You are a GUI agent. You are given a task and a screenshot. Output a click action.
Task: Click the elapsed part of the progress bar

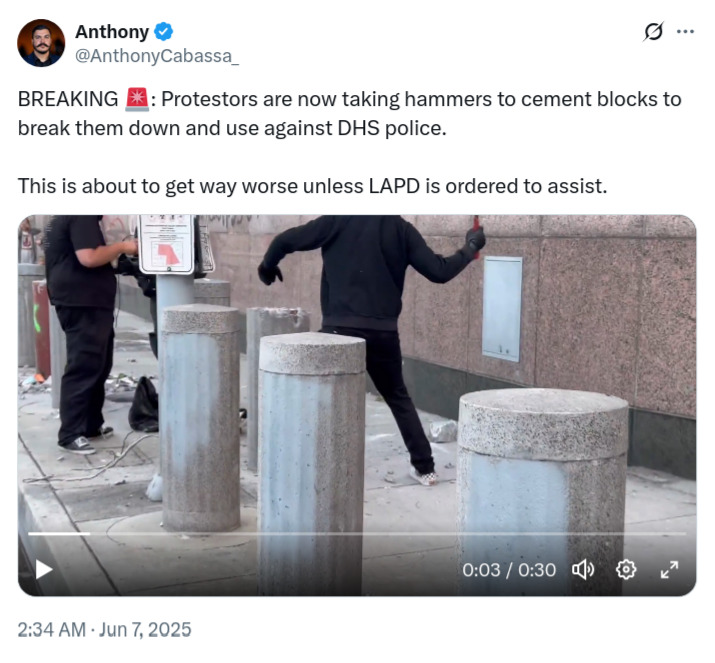pyautogui.click(x=59, y=533)
